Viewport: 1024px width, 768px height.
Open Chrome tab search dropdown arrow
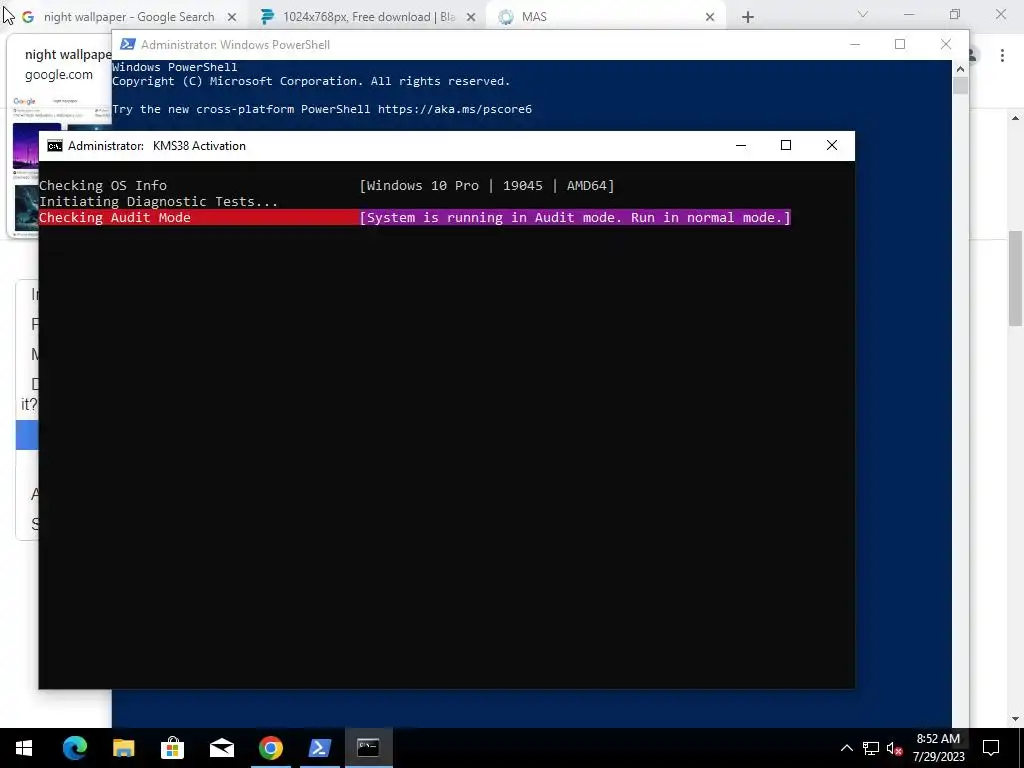[863, 14]
